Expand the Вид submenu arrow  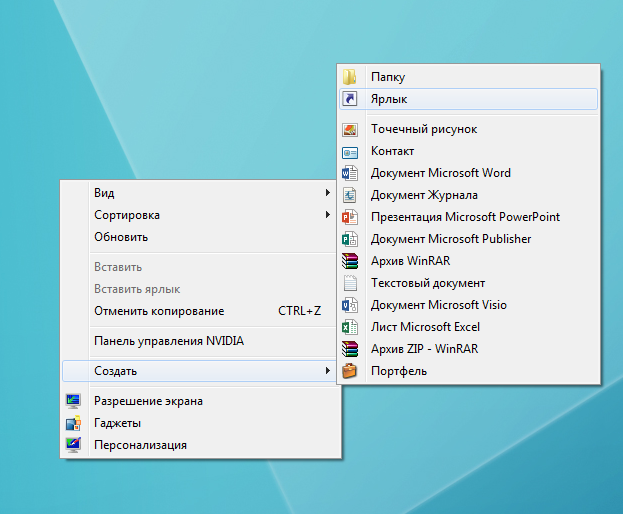(x=327, y=193)
